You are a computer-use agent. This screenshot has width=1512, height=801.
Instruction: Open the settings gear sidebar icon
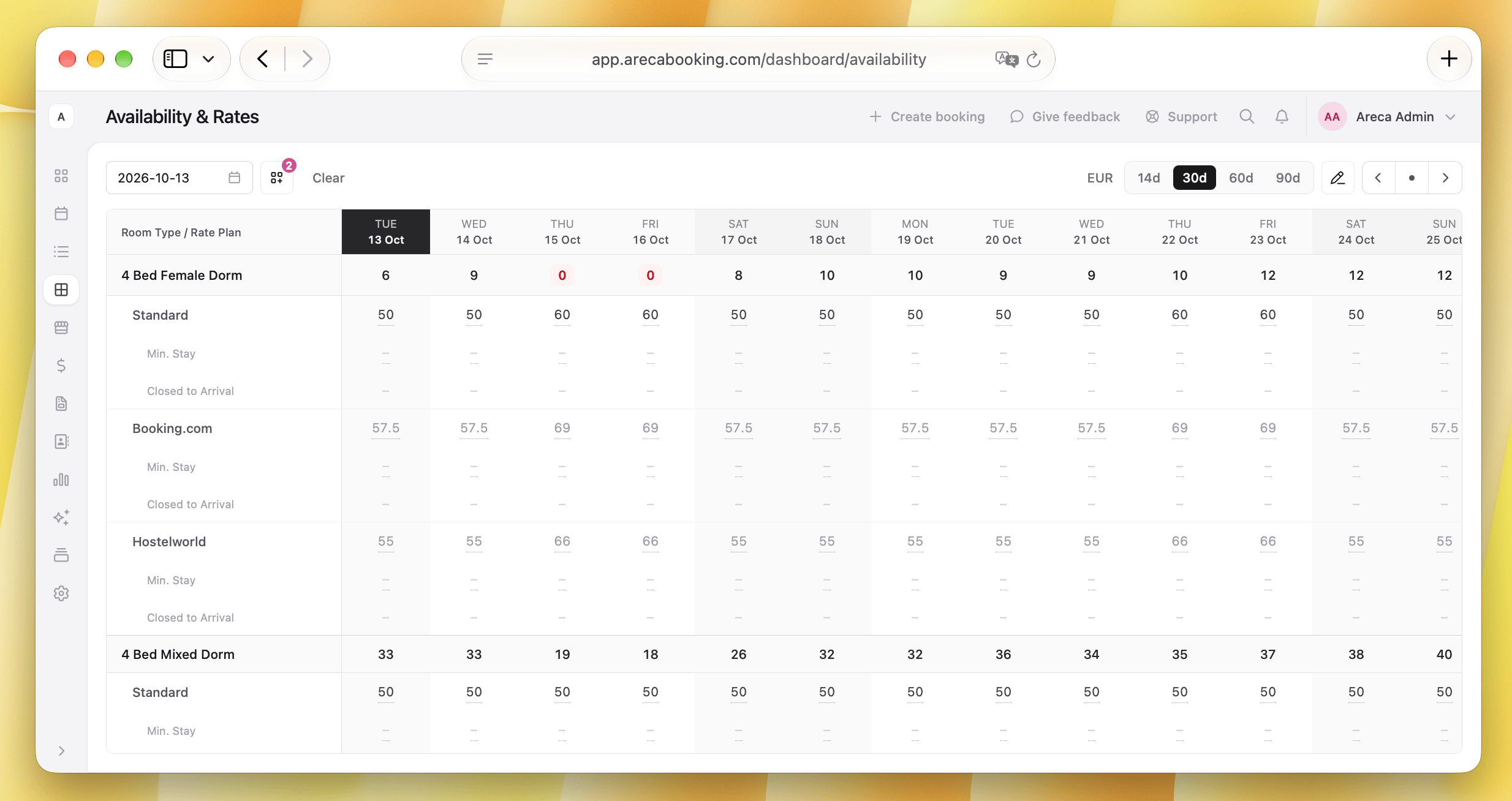(x=61, y=593)
